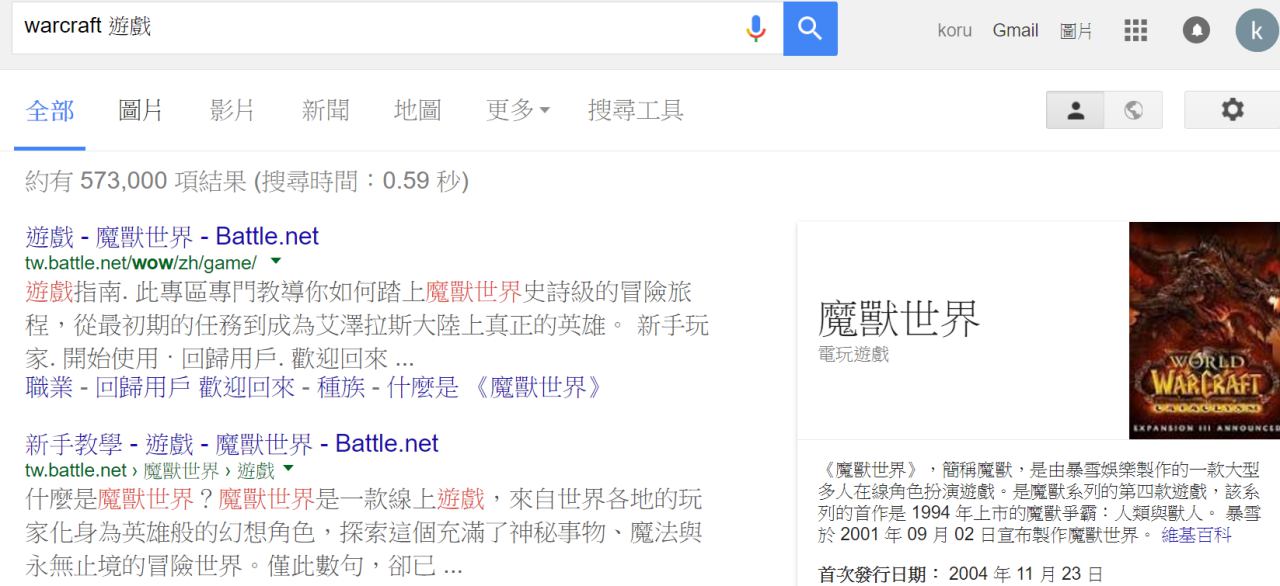Open the Google apps grid icon
The image size is (1280, 586).
click(1135, 30)
